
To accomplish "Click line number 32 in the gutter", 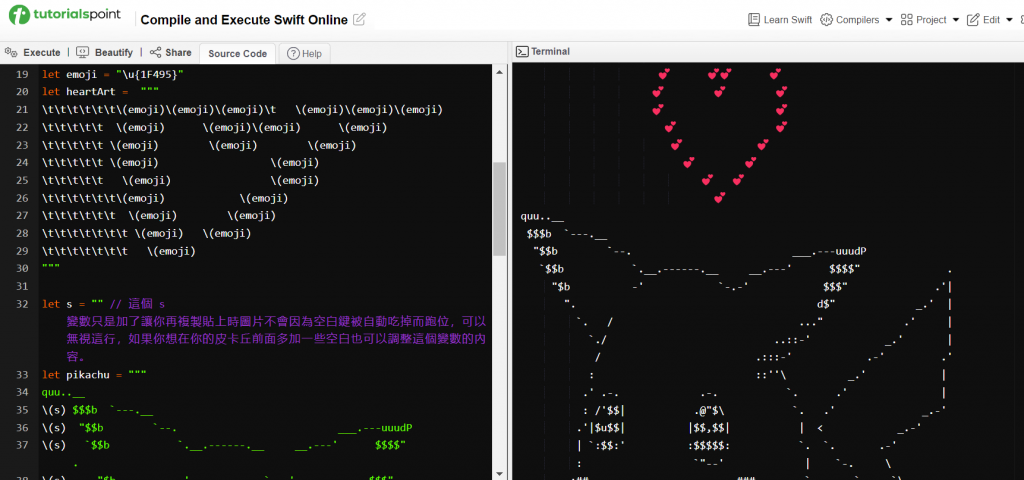I will coord(22,304).
